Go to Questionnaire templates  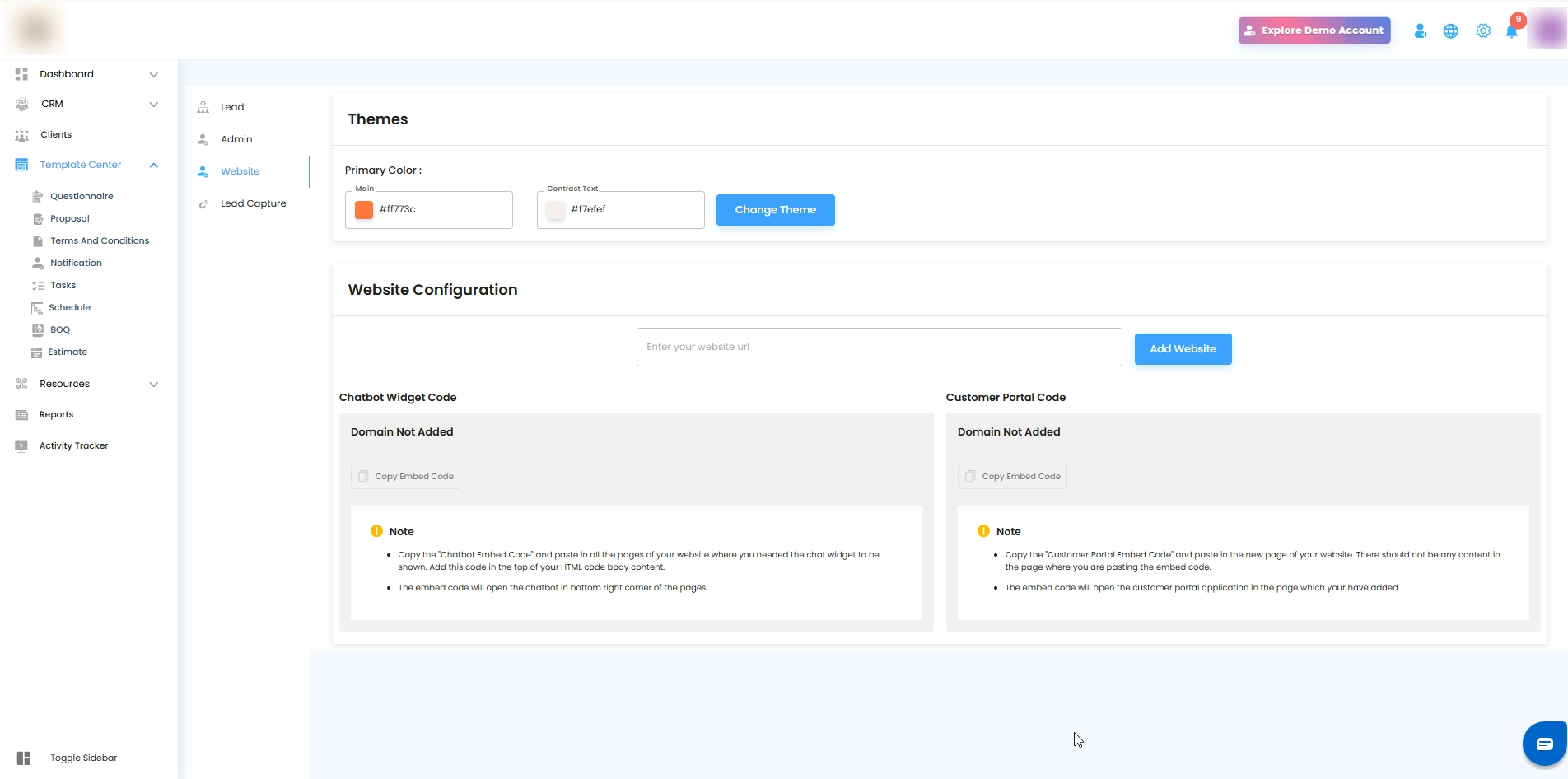[82, 196]
